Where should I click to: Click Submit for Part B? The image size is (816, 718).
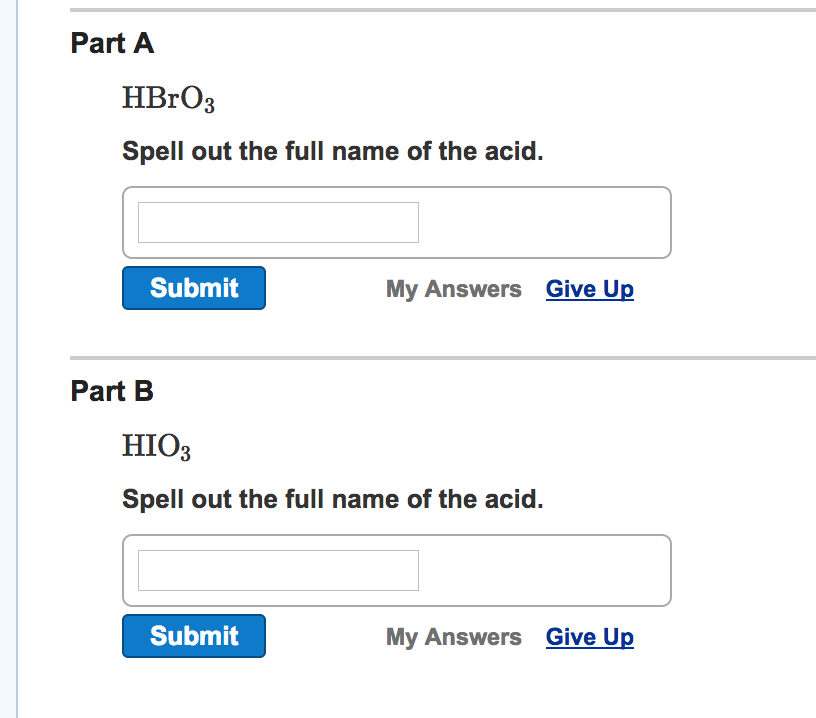tap(193, 635)
